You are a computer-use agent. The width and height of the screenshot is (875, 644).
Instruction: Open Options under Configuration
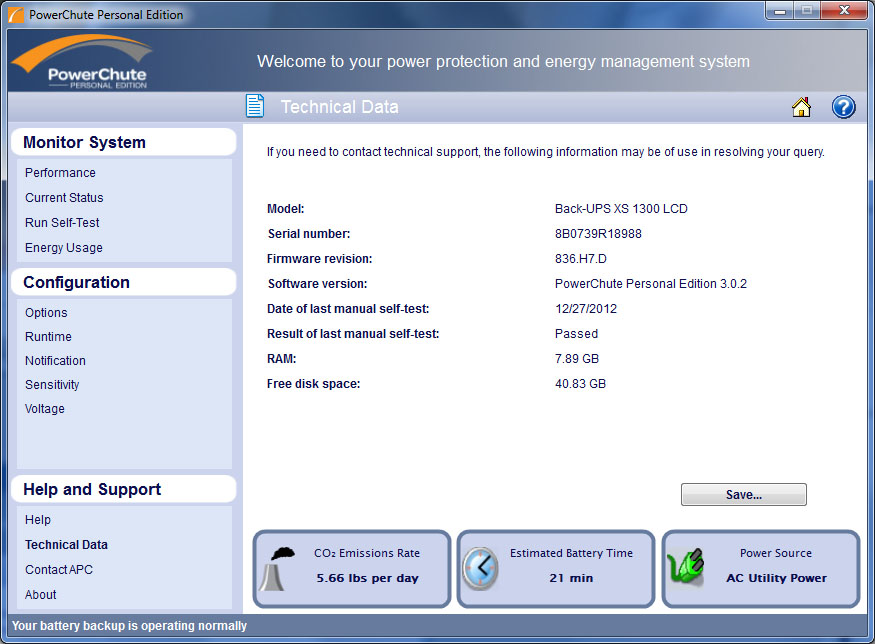click(x=46, y=313)
